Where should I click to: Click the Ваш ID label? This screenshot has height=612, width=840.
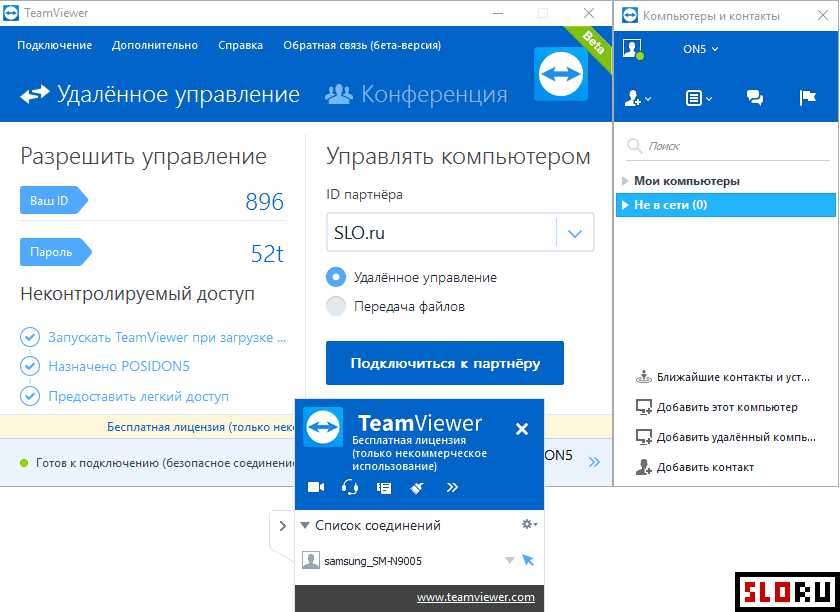(53, 200)
